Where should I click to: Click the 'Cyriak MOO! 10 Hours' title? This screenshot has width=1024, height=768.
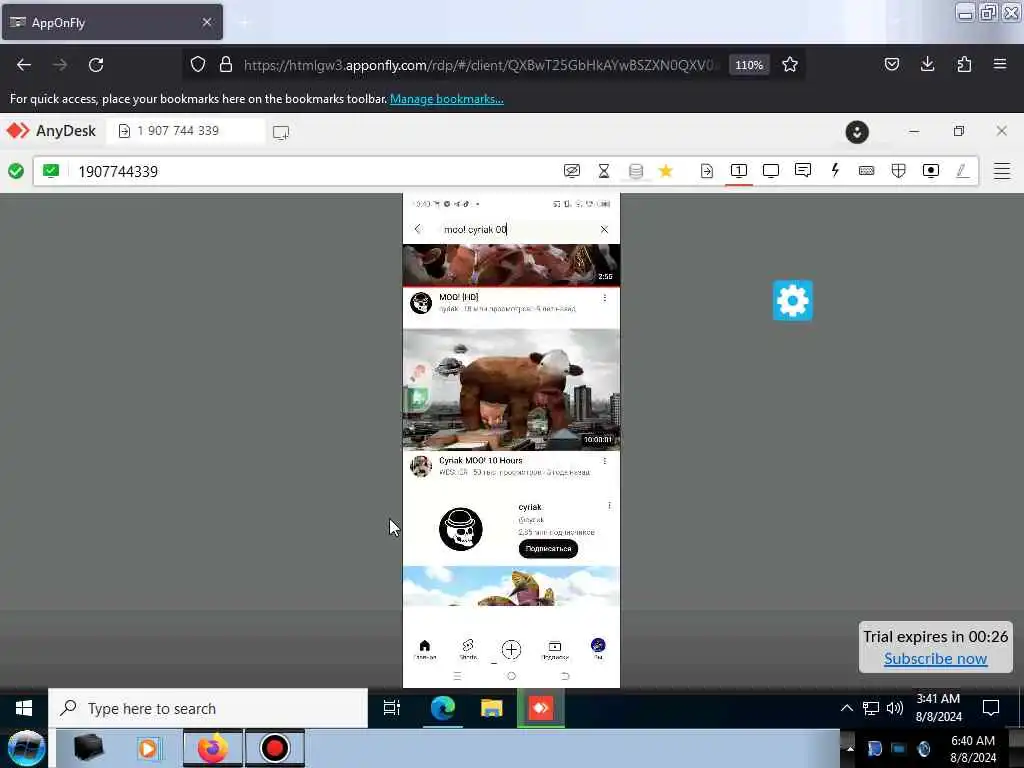pyautogui.click(x=481, y=460)
